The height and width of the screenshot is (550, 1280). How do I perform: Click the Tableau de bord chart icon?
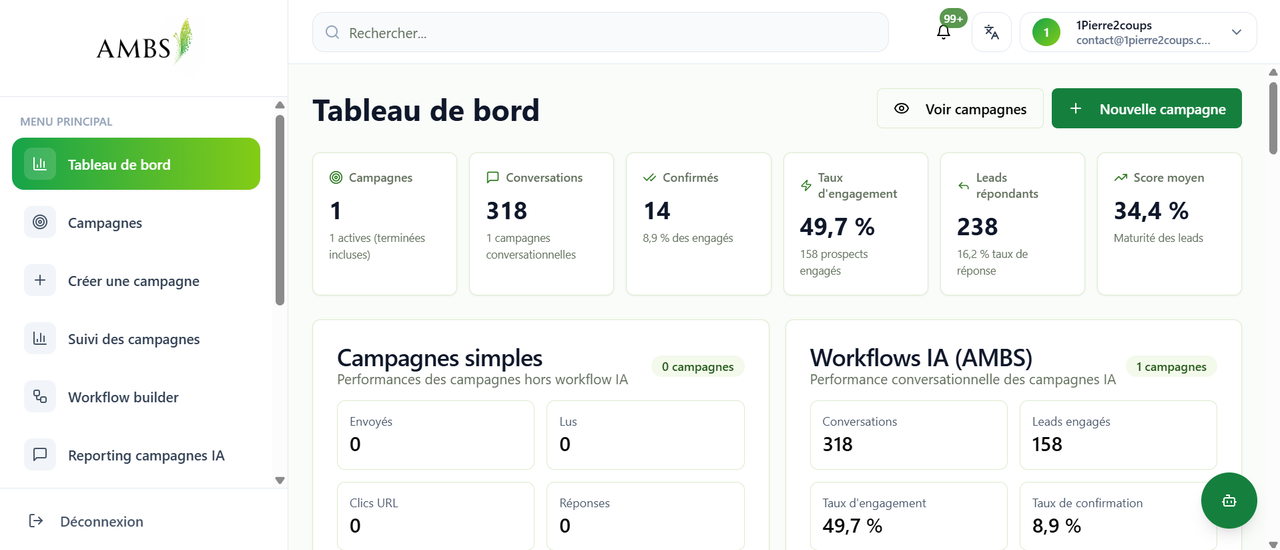(x=40, y=164)
